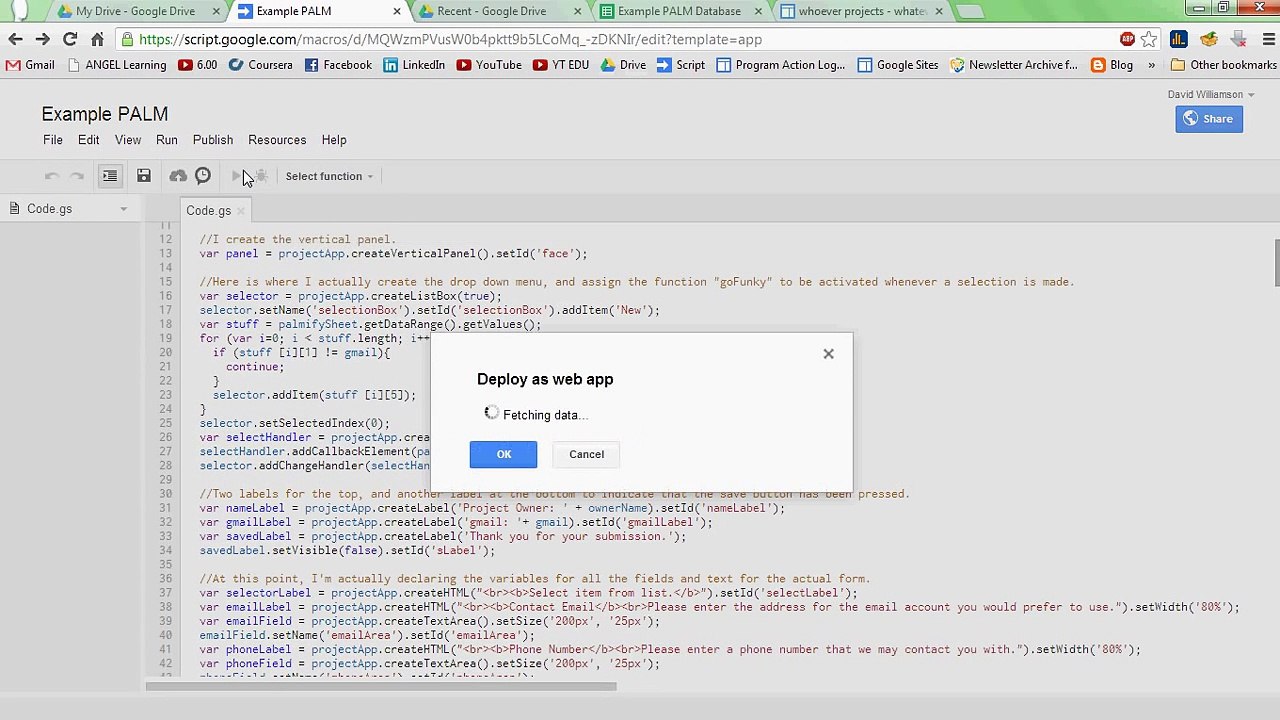Save the script with the floppy disk icon
The width and height of the screenshot is (1280, 720).
point(144,176)
